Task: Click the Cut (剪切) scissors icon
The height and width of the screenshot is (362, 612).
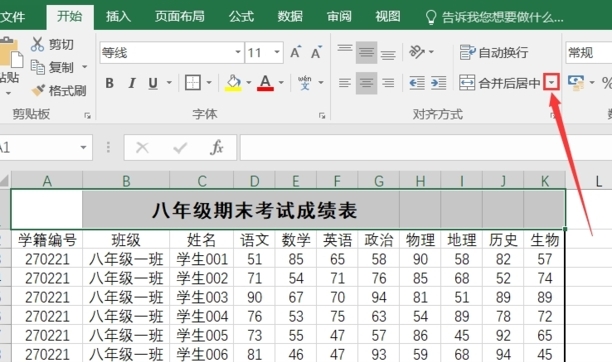Action: pyautogui.click(x=37, y=44)
